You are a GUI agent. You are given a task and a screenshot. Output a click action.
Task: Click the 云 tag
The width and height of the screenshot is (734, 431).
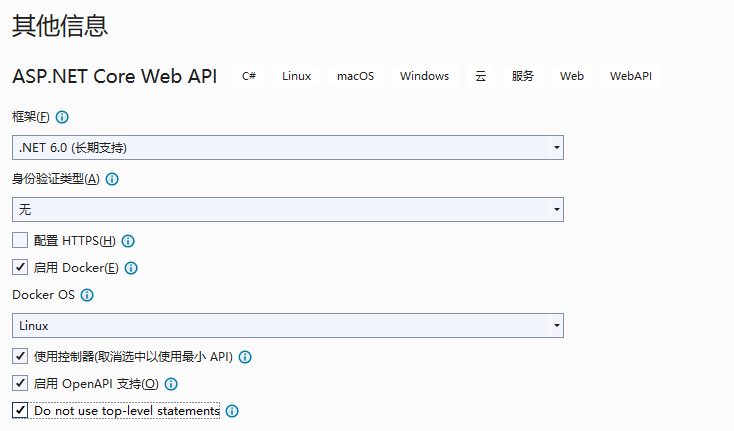[x=480, y=76]
